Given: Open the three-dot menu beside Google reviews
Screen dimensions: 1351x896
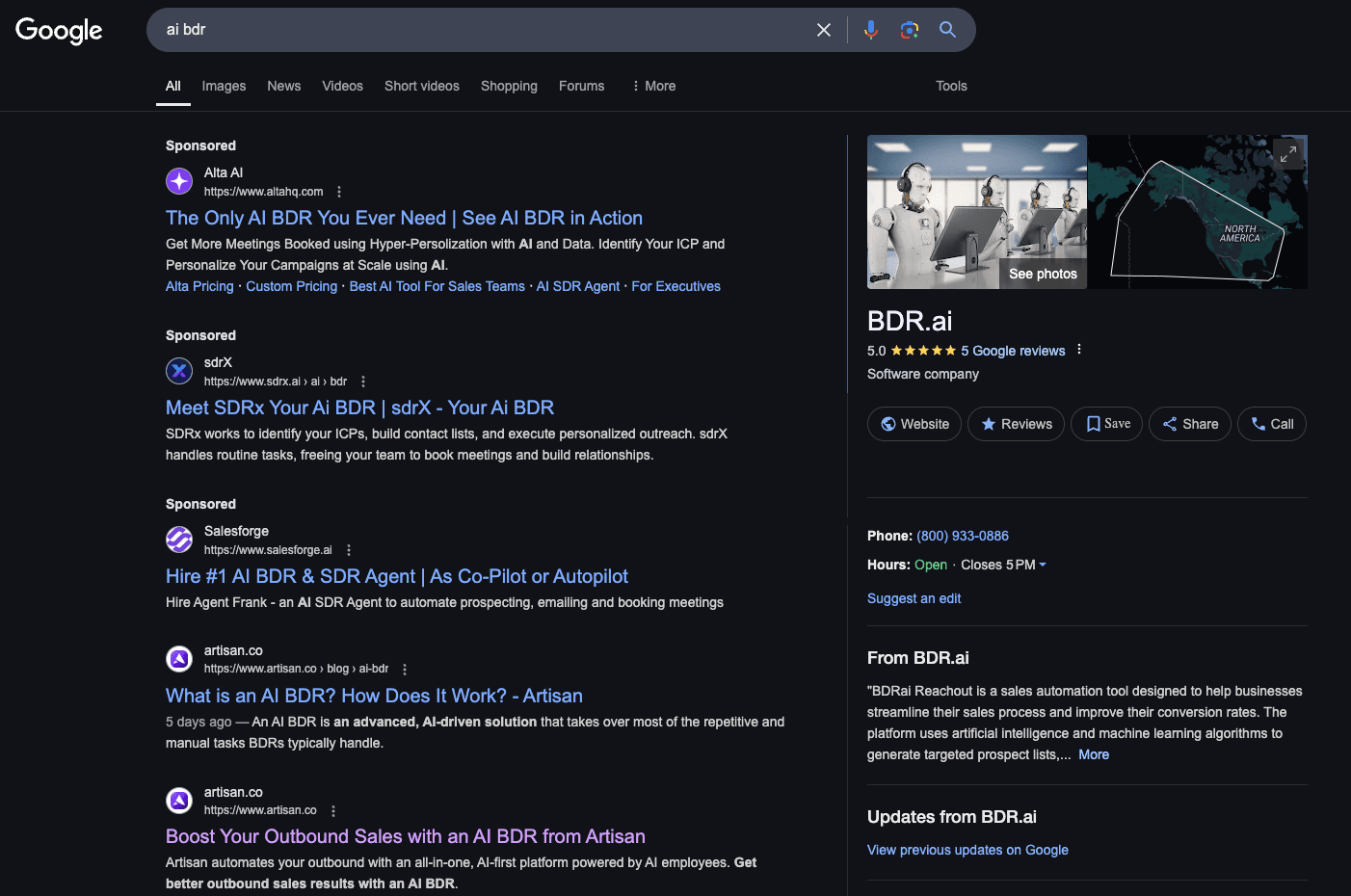Looking at the screenshot, I should (1079, 350).
